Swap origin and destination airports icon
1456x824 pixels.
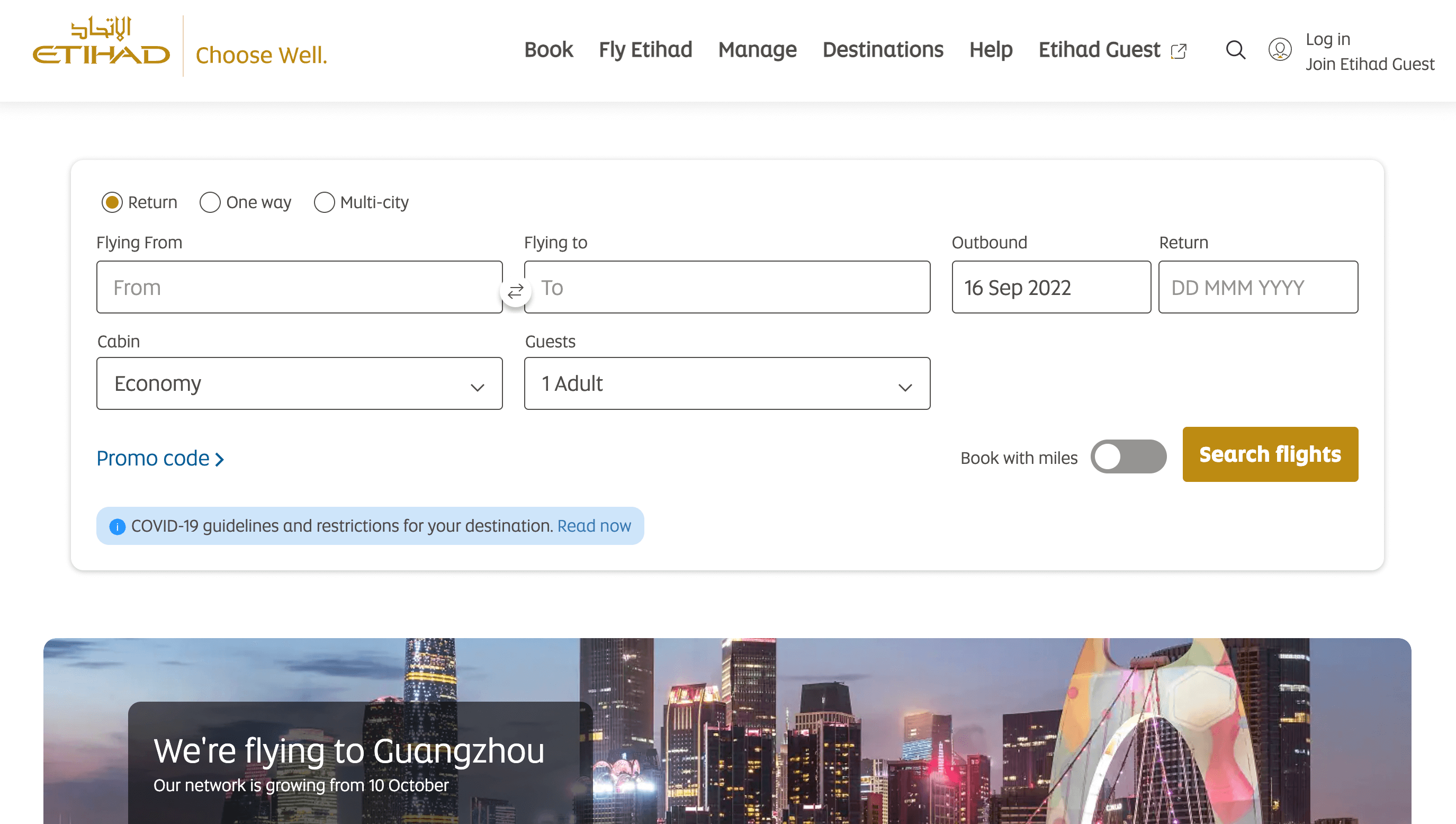515,291
